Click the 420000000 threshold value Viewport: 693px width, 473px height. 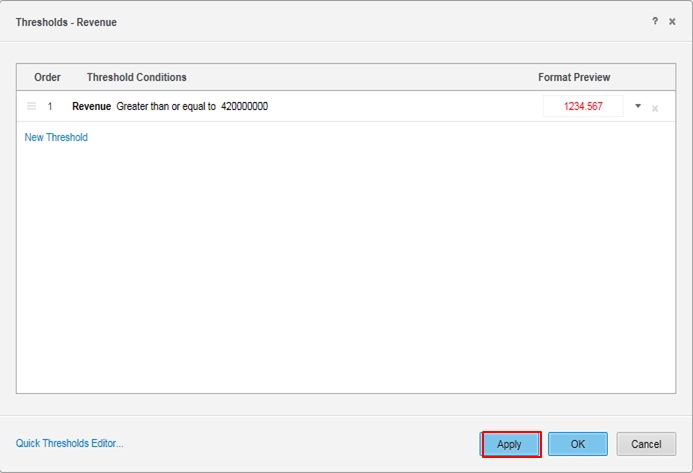pos(244,106)
